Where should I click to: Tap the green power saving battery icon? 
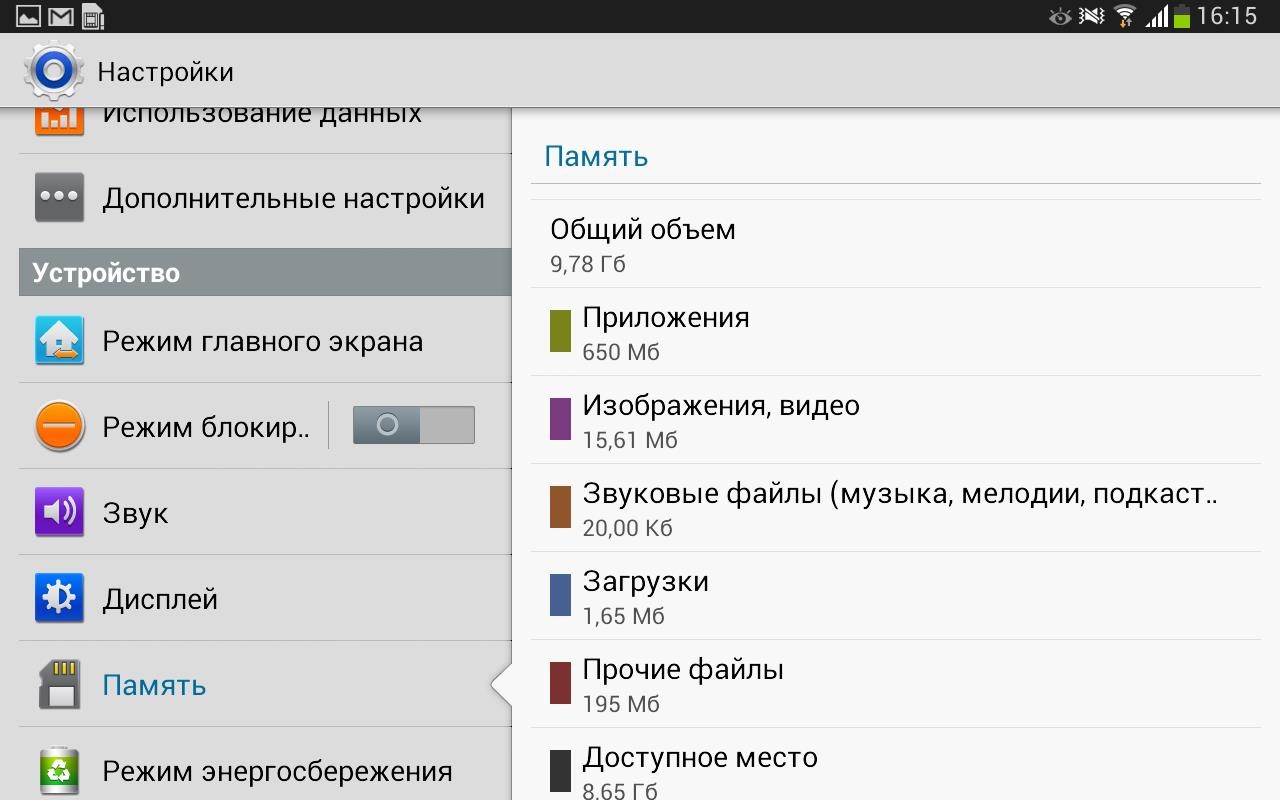[59, 771]
